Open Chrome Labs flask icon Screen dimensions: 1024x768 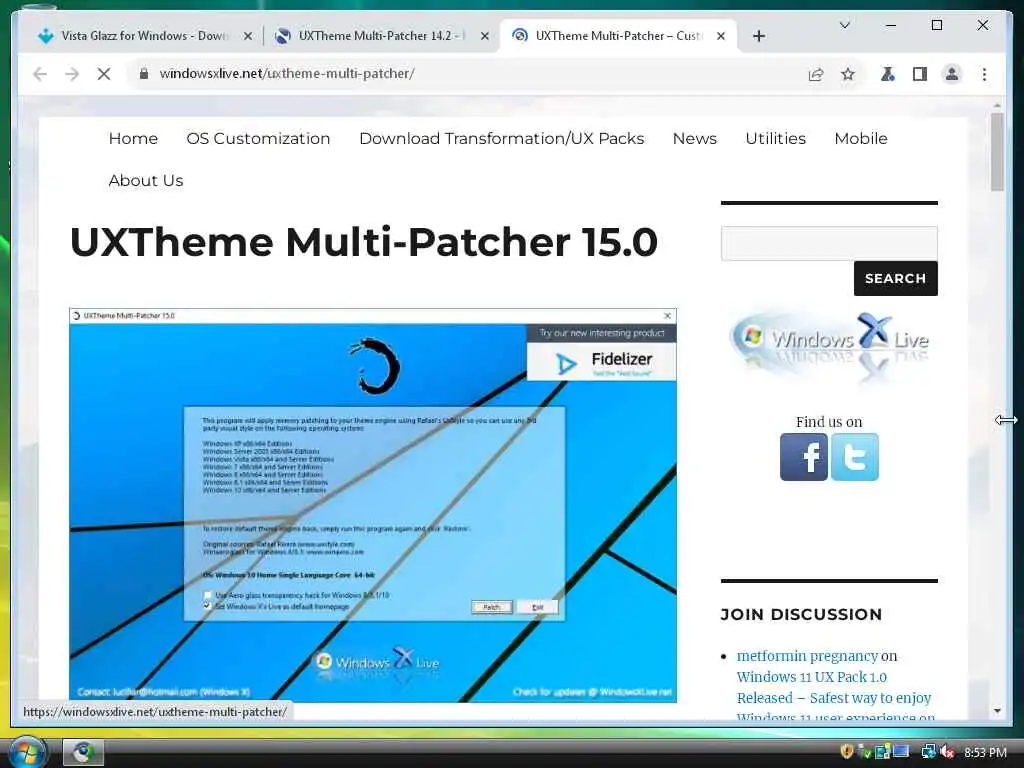coord(887,74)
